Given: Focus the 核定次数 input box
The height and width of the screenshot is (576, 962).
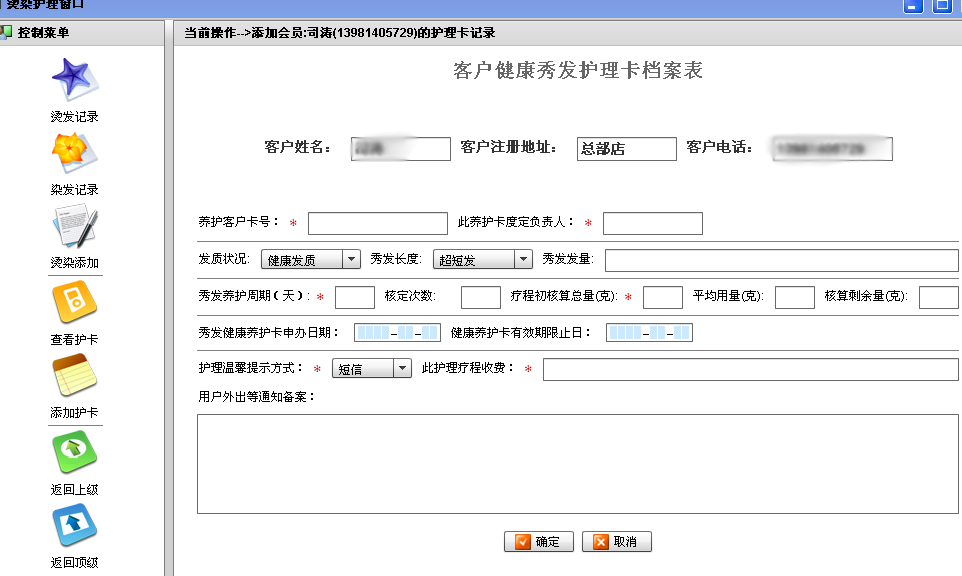Looking at the screenshot, I should [x=481, y=297].
